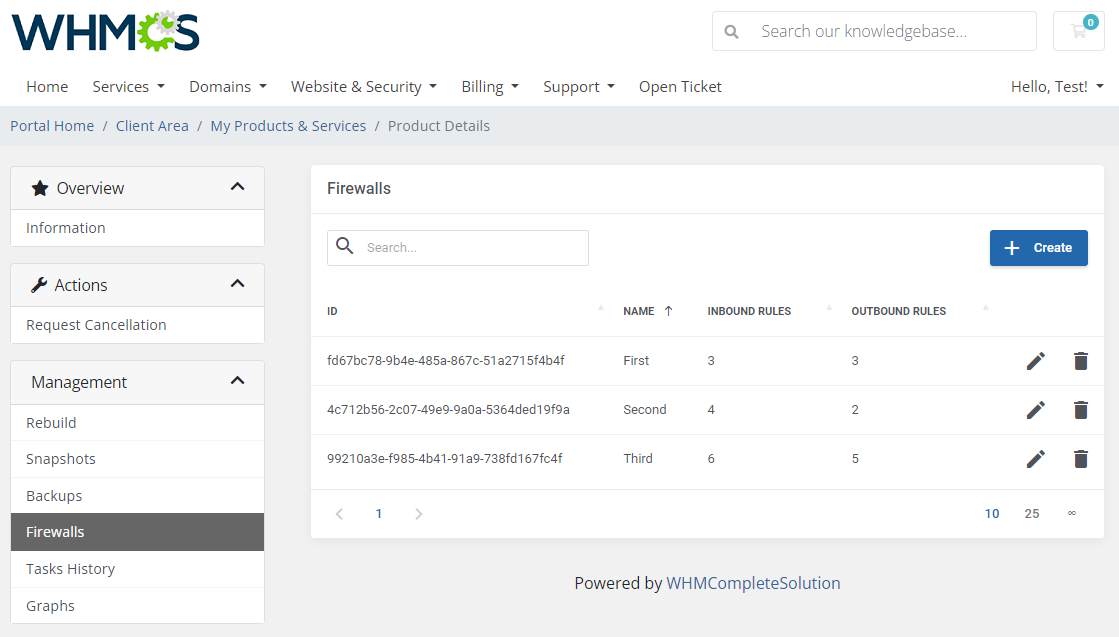Collapse the Management section

tap(238, 381)
